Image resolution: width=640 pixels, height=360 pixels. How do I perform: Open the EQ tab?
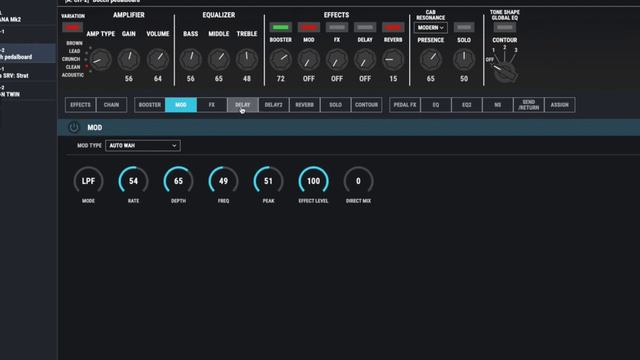point(436,105)
